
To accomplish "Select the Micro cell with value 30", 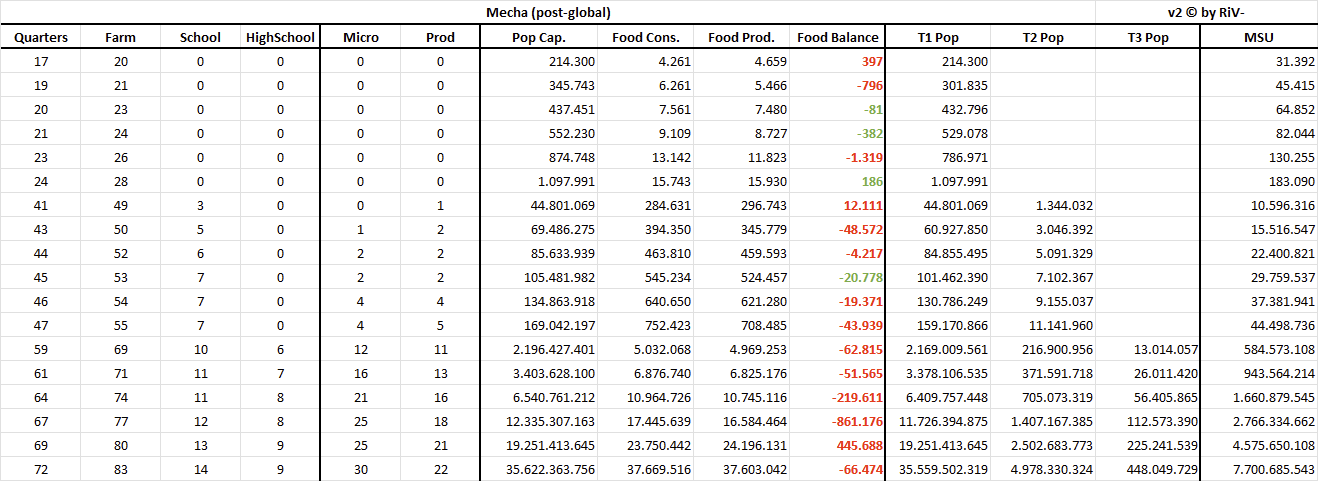I will click(360, 470).
